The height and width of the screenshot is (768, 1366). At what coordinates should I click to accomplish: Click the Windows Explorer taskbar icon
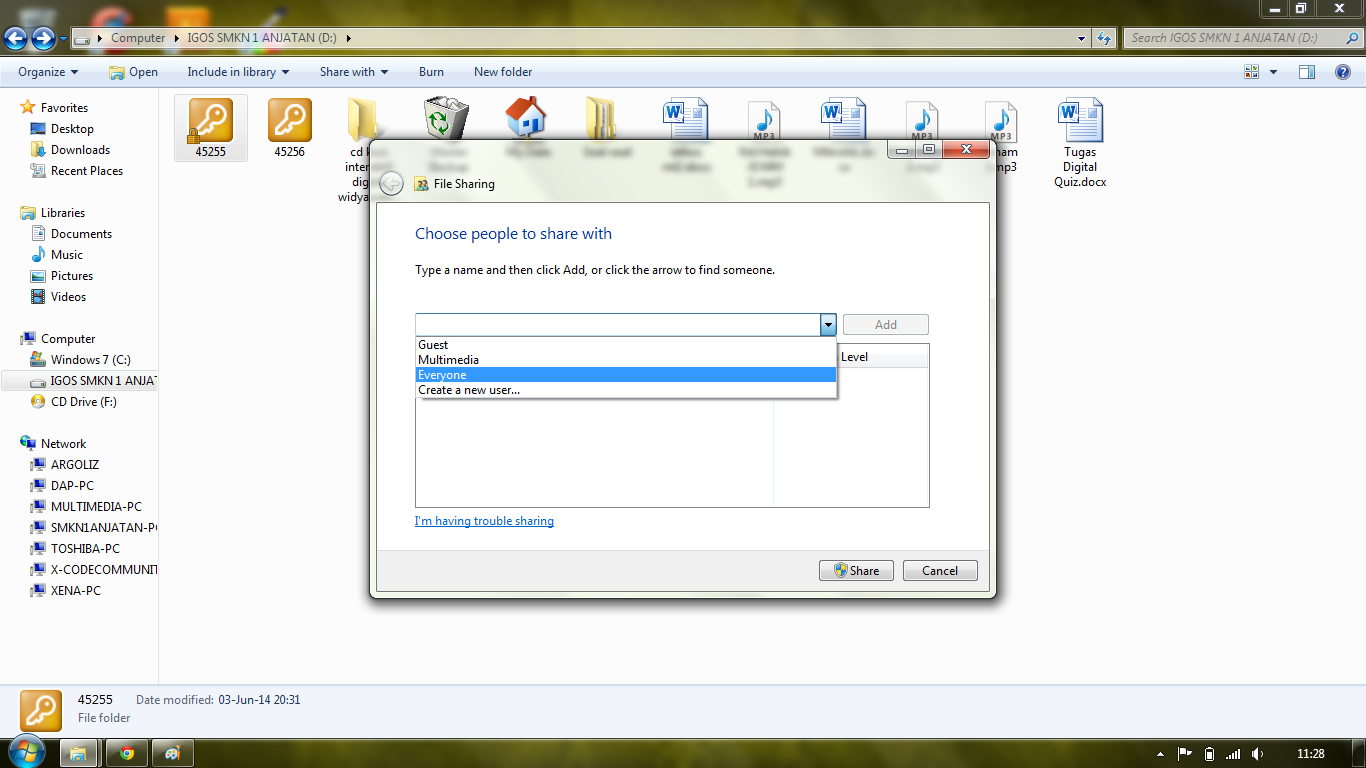tap(78, 753)
